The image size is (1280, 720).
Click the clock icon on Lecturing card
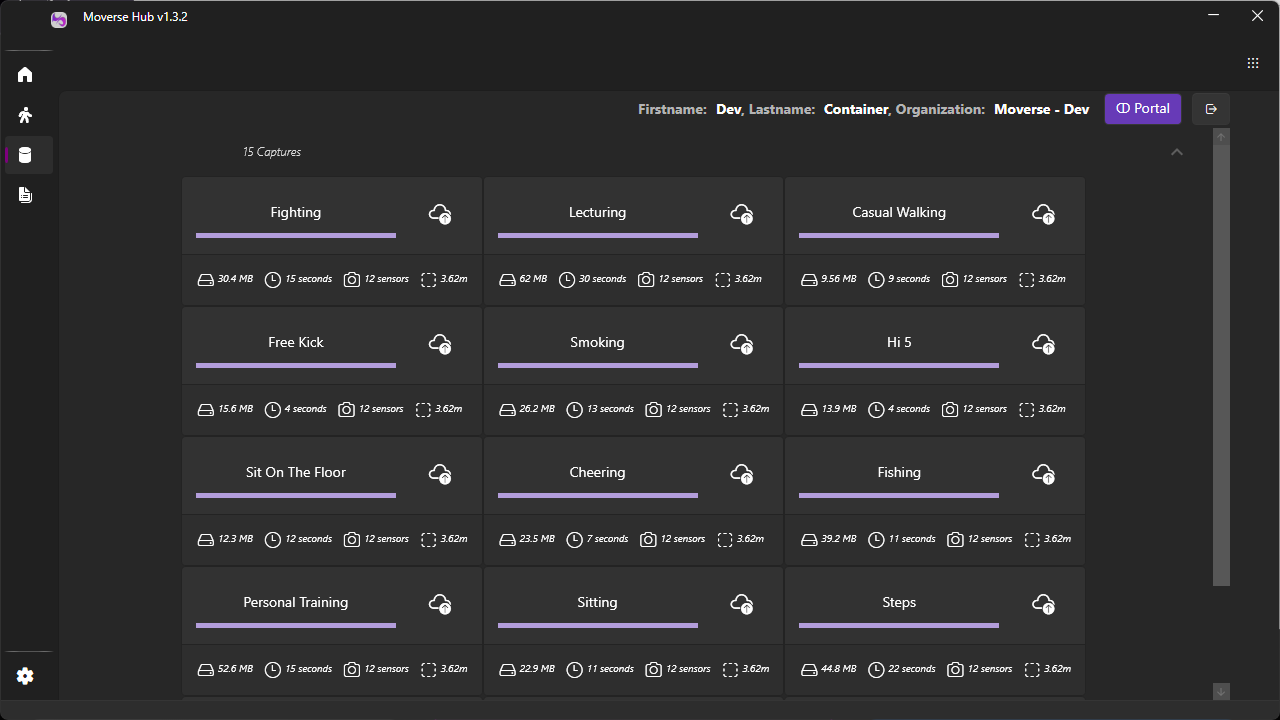click(x=567, y=280)
